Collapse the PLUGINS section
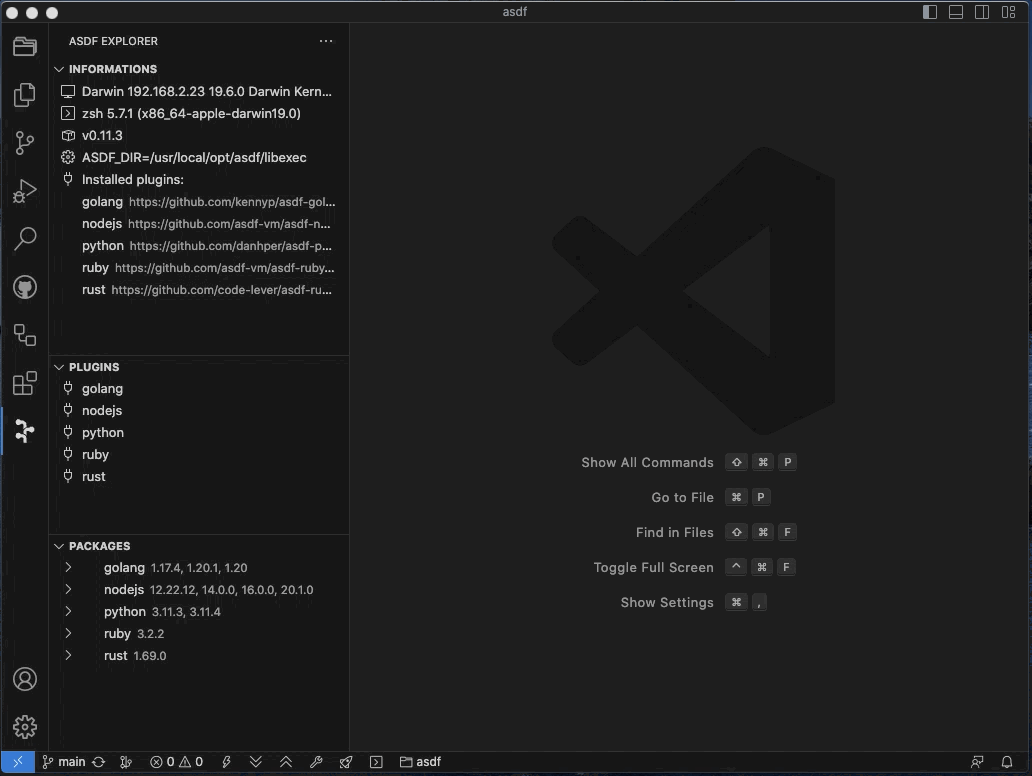The width and height of the screenshot is (1032, 776). [199, 367]
